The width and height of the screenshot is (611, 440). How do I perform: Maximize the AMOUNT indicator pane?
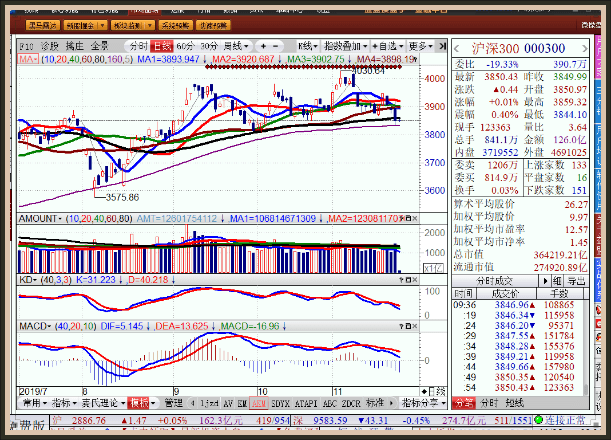click(x=408, y=219)
